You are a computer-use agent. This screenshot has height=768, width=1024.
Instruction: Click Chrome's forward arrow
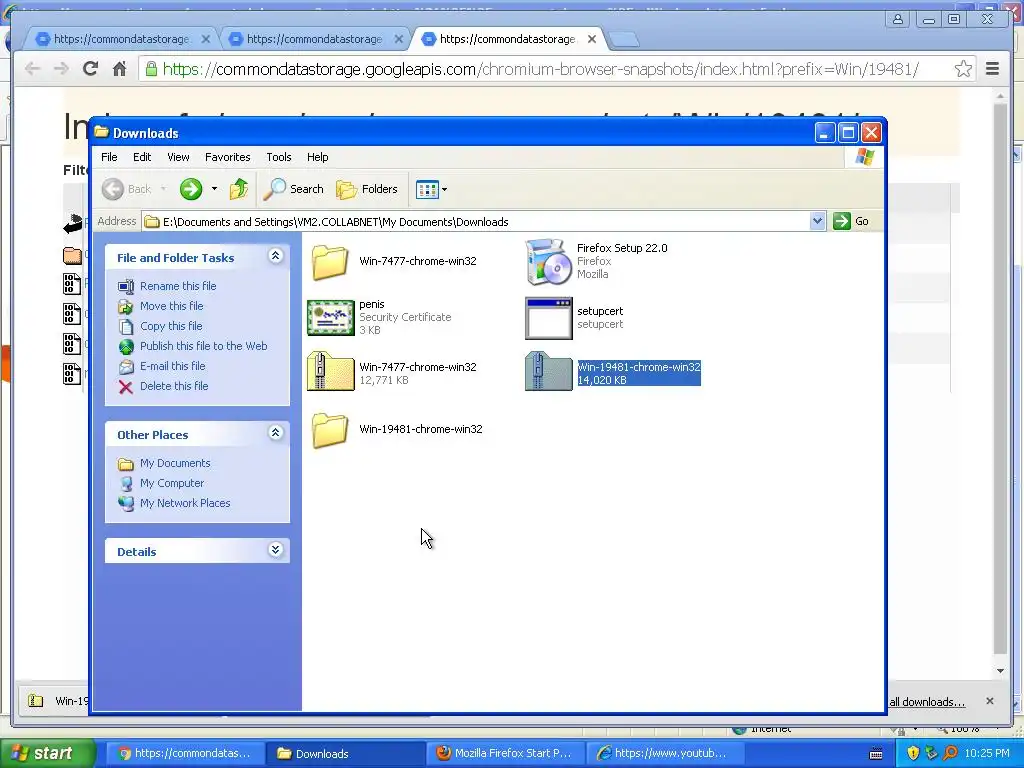click(x=61, y=69)
